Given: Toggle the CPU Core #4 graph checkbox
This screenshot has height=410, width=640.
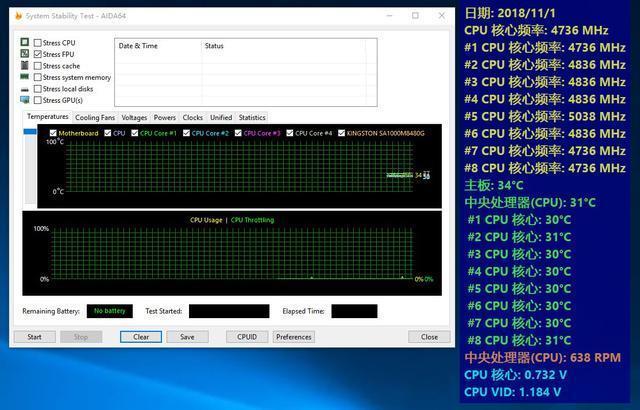Looking at the screenshot, I should [290, 133].
